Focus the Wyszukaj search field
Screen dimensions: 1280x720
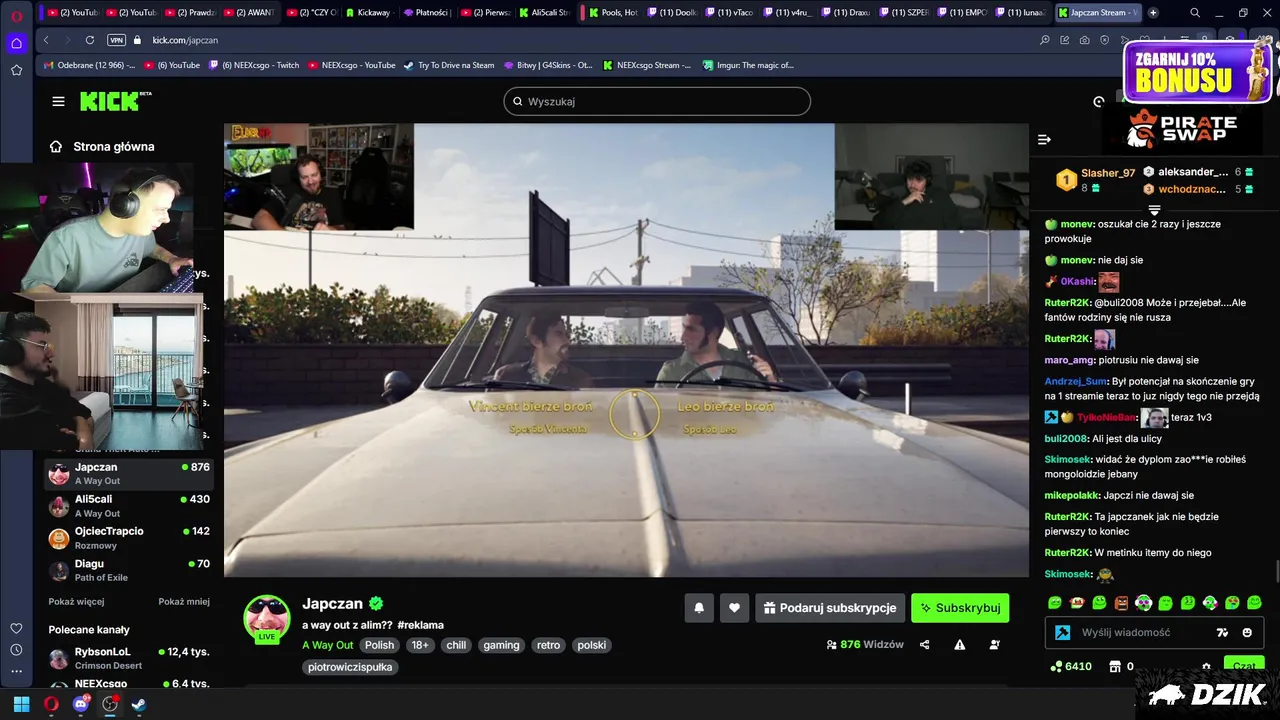657,101
